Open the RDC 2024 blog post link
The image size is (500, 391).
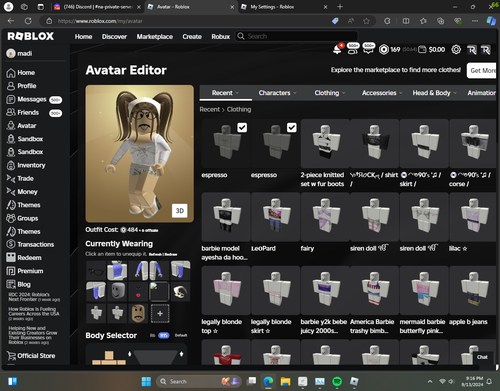(x=34, y=297)
